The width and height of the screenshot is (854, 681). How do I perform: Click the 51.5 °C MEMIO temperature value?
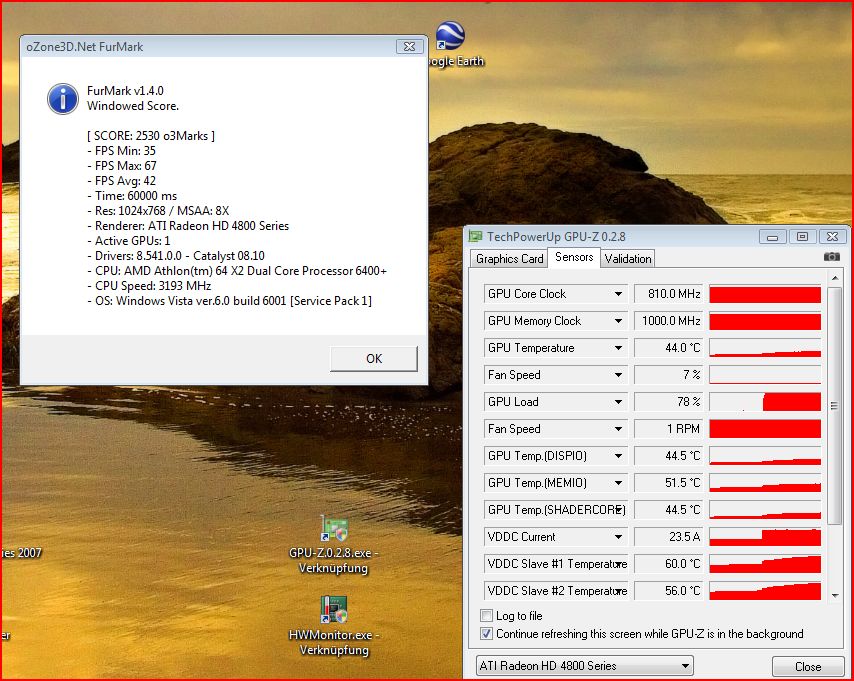(669, 483)
